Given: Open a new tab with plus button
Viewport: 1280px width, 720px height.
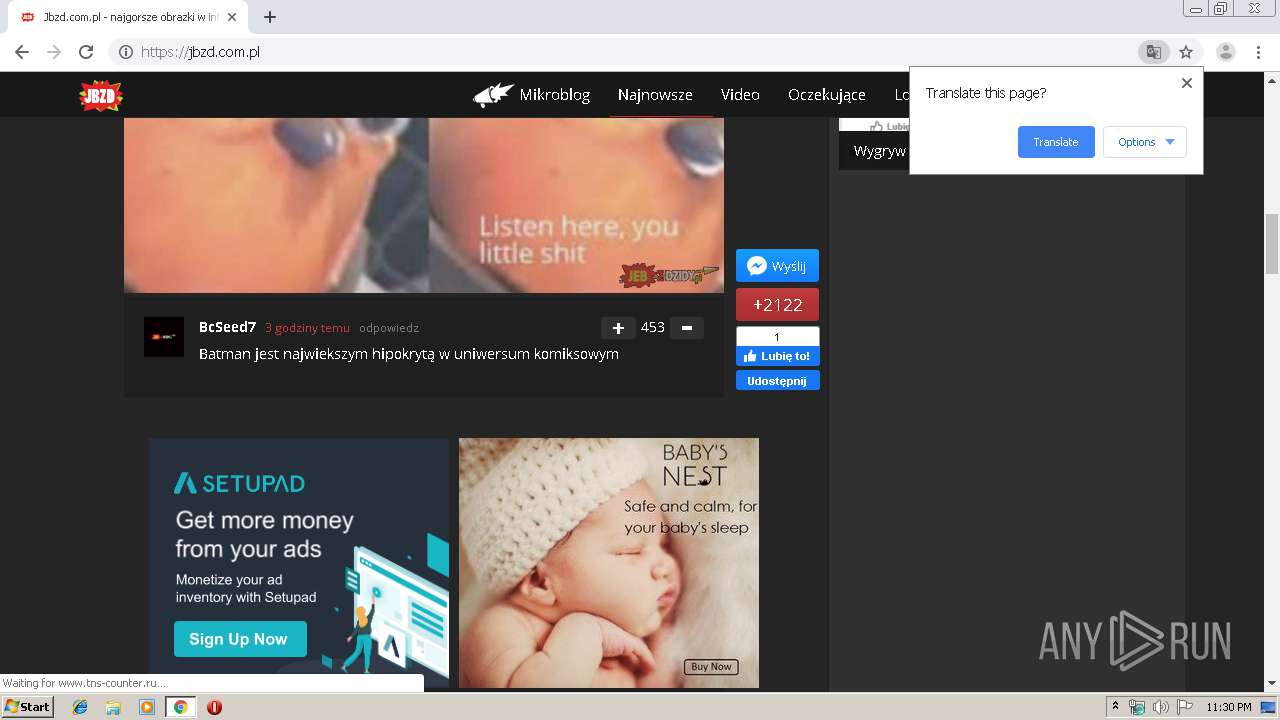Looking at the screenshot, I should click(x=269, y=17).
